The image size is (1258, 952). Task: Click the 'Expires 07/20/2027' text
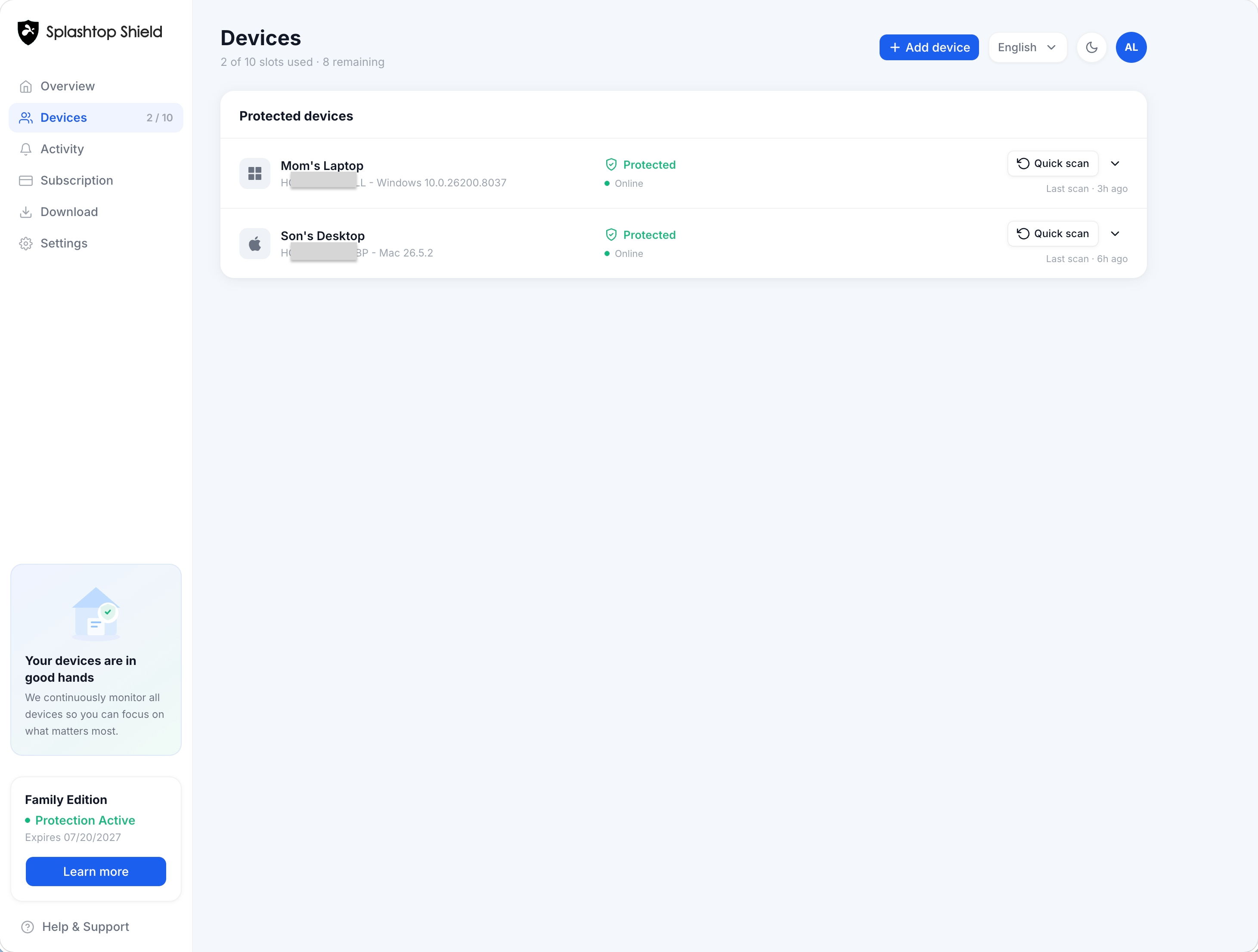tap(73, 837)
